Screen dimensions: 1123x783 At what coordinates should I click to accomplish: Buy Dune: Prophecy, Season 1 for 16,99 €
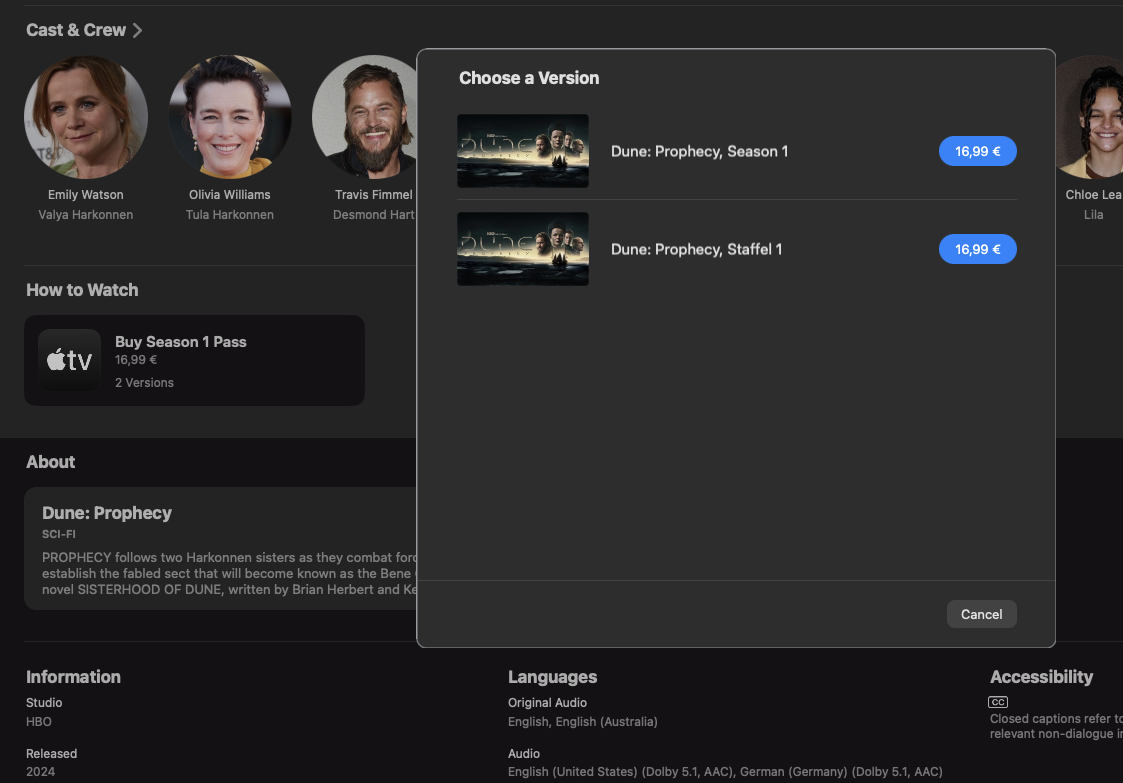pos(978,151)
